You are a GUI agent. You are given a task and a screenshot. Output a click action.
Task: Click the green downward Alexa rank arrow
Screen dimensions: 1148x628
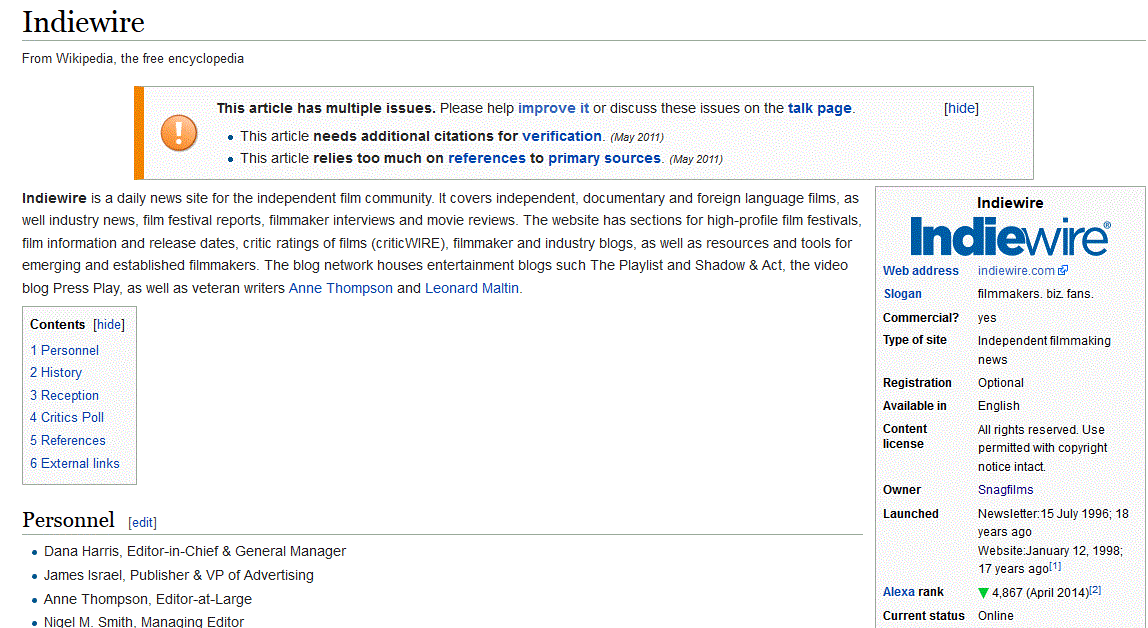(983, 593)
